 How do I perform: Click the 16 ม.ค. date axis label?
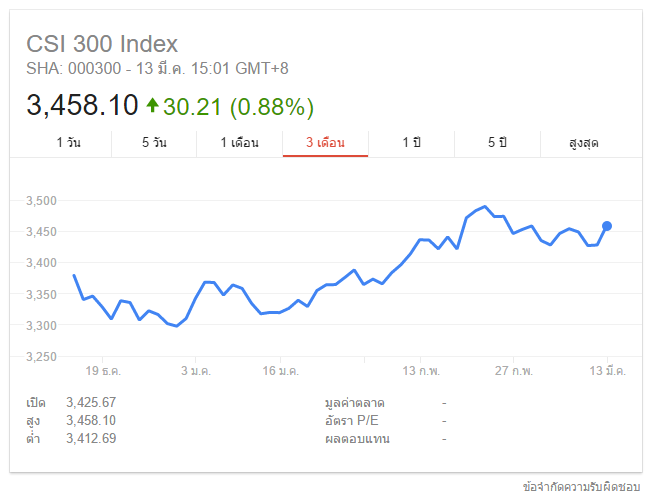click(281, 371)
